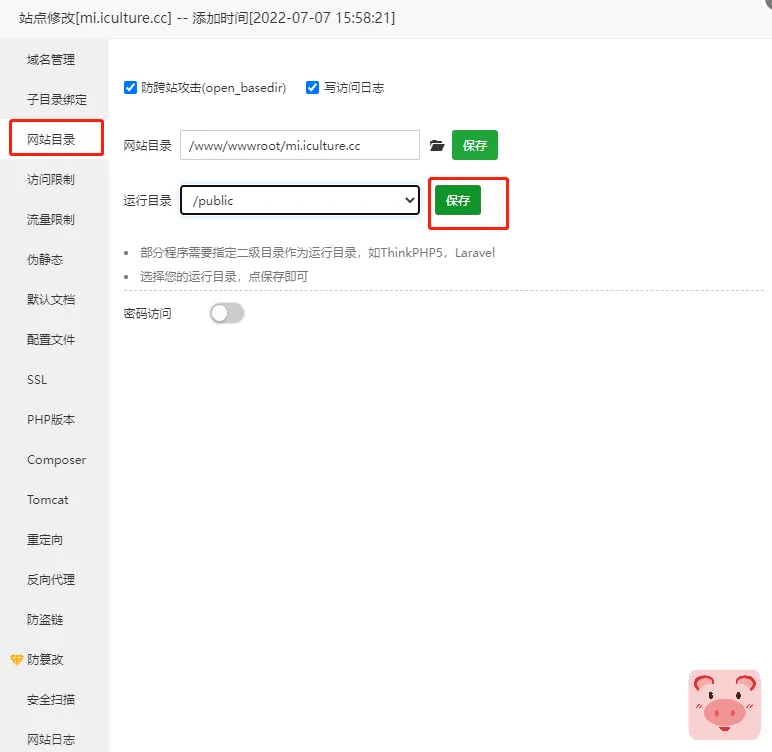Screen dimensions: 772x752
Task: Toggle 防跨站攻击(open_basedir) checkbox
Action: pyautogui.click(x=130, y=88)
